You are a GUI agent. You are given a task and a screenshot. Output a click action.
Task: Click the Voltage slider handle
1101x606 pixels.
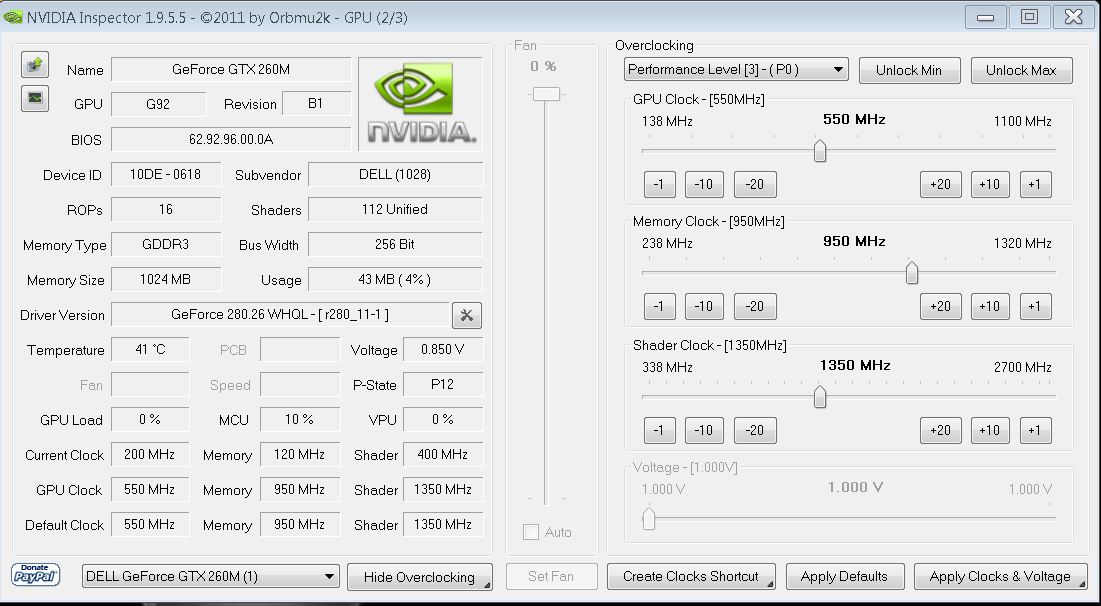649,519
